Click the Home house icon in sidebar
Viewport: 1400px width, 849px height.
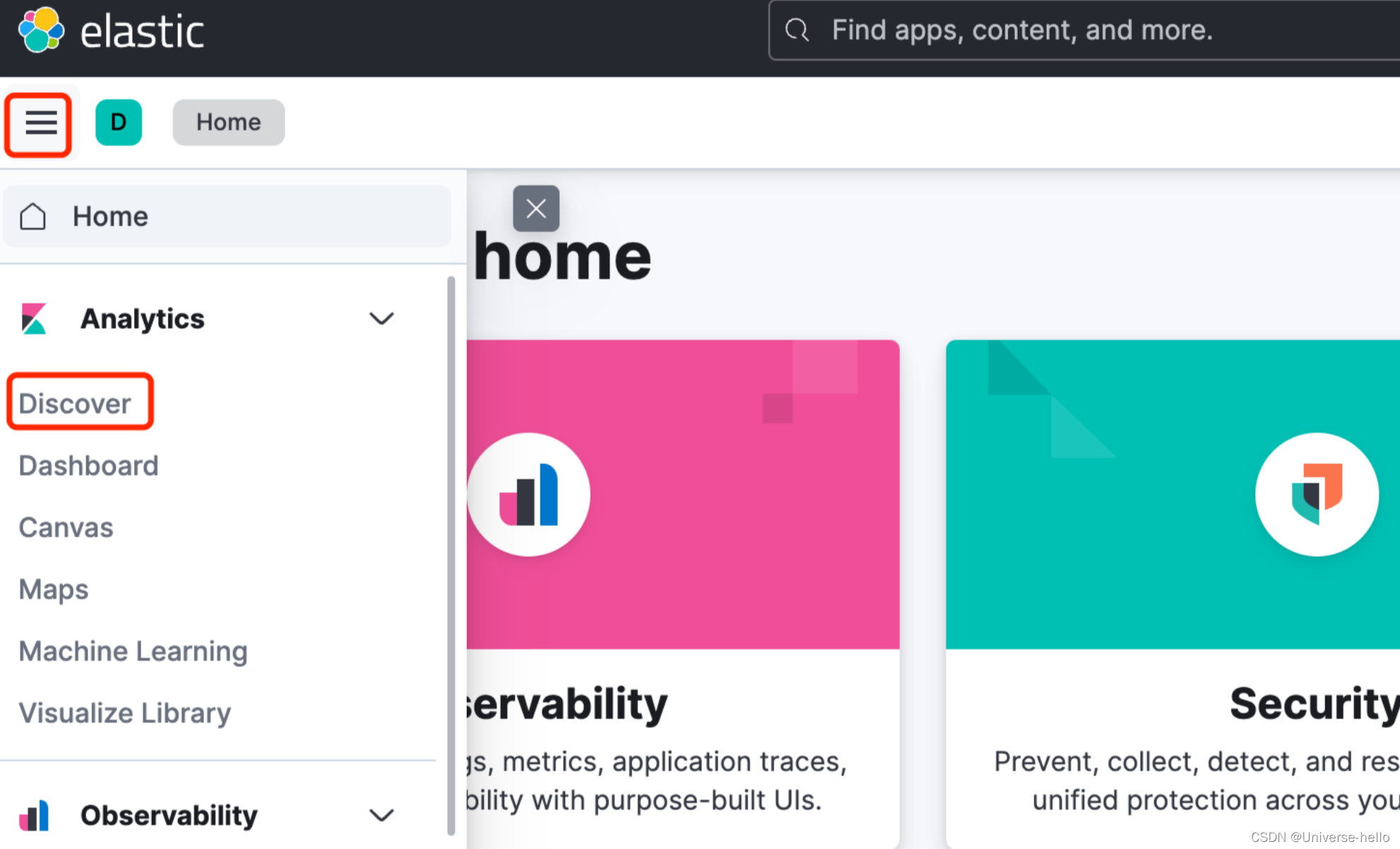(x=32, y=216)
